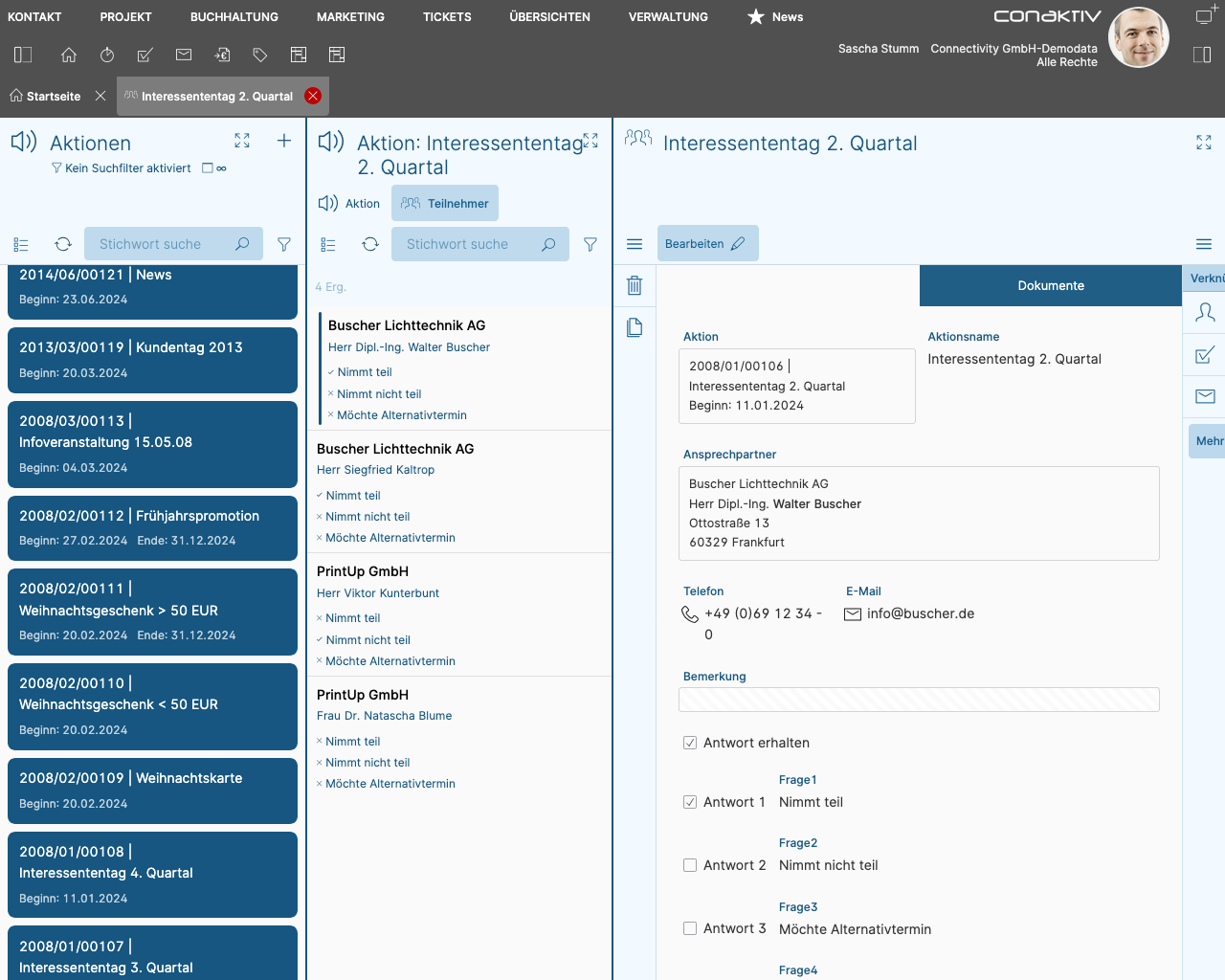The height and width of the screenshot is (980, 1225).
Task: Open filter options in Teilnehmer panel
Action: pos(590,244)
